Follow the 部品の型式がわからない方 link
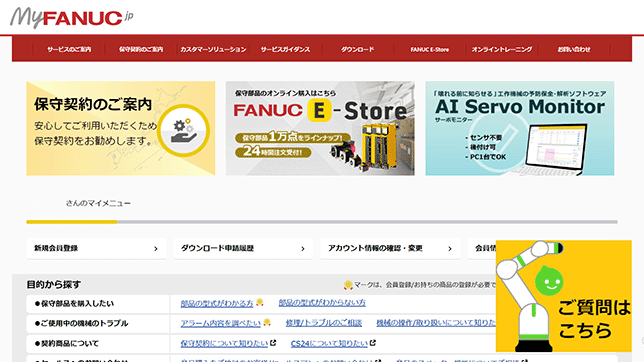 (322, 303)
